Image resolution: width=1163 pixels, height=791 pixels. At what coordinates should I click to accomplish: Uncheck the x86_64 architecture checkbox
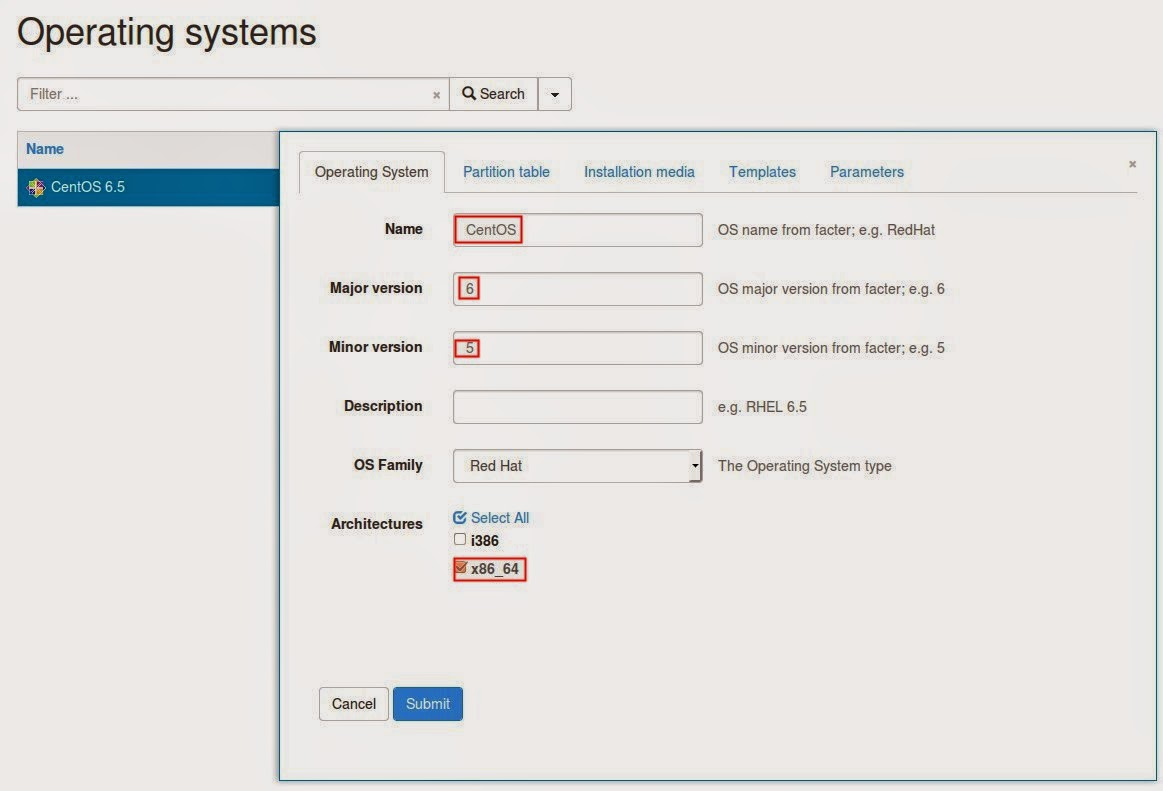[x=460, y=568]
